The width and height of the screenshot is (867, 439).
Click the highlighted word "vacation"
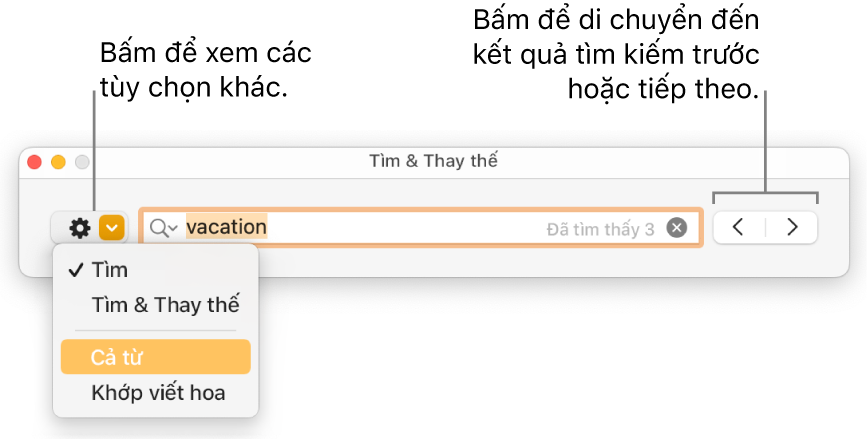click(227, 227)
